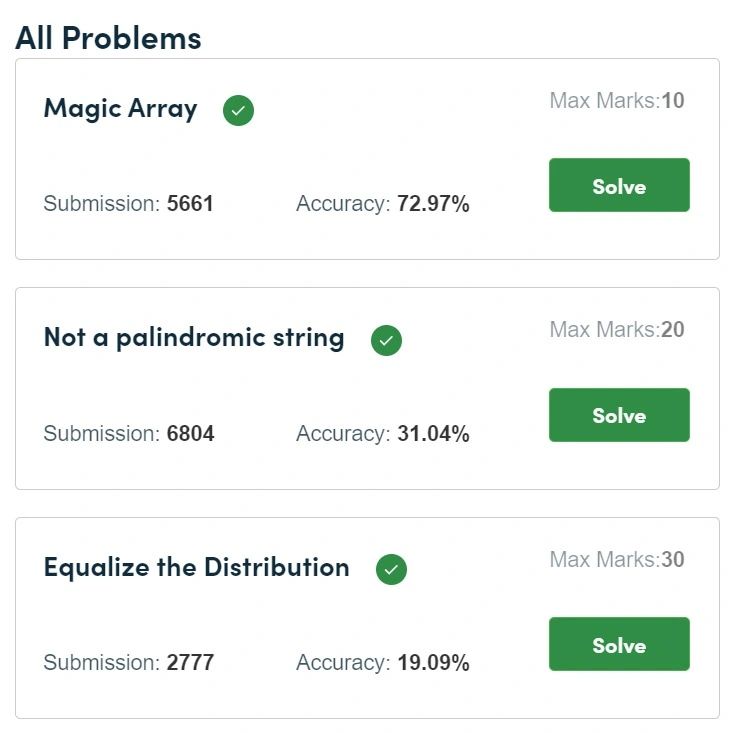The height and width of the screenshot is (733, 733).
Task: Click the green checkmark beside Magic Array
Action: coord(238,110)
